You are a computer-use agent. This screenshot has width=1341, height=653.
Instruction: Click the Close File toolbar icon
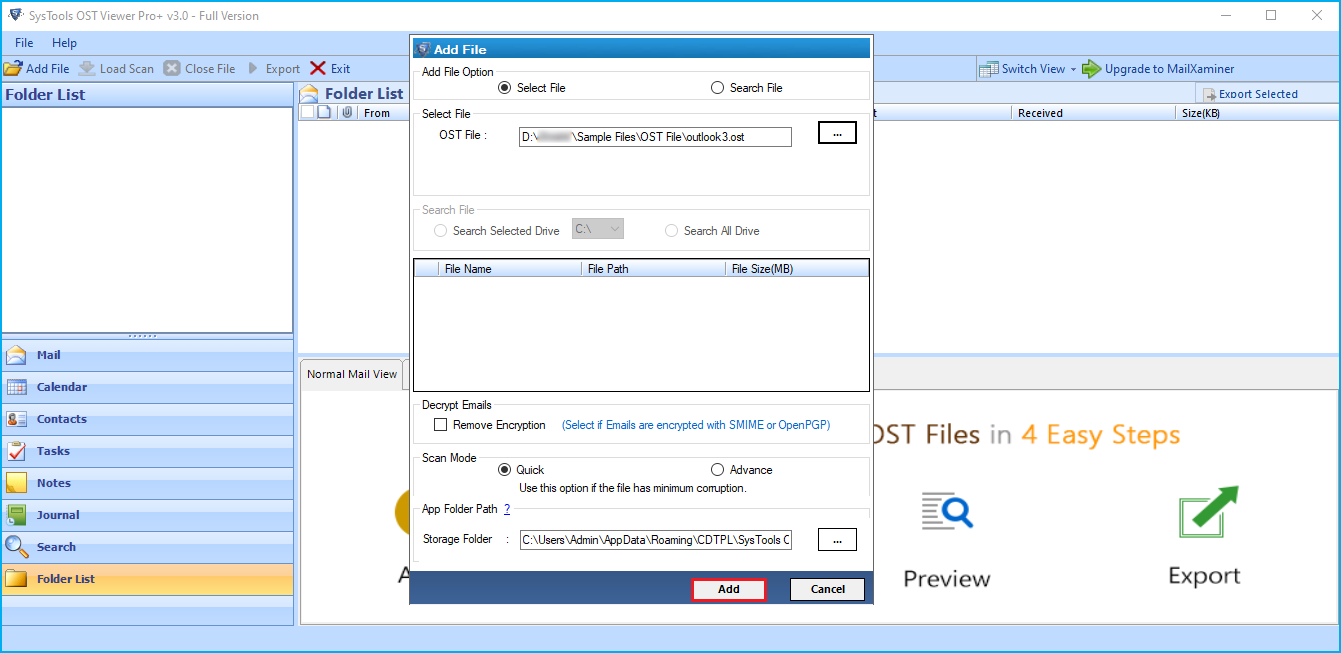coord(172,68)
